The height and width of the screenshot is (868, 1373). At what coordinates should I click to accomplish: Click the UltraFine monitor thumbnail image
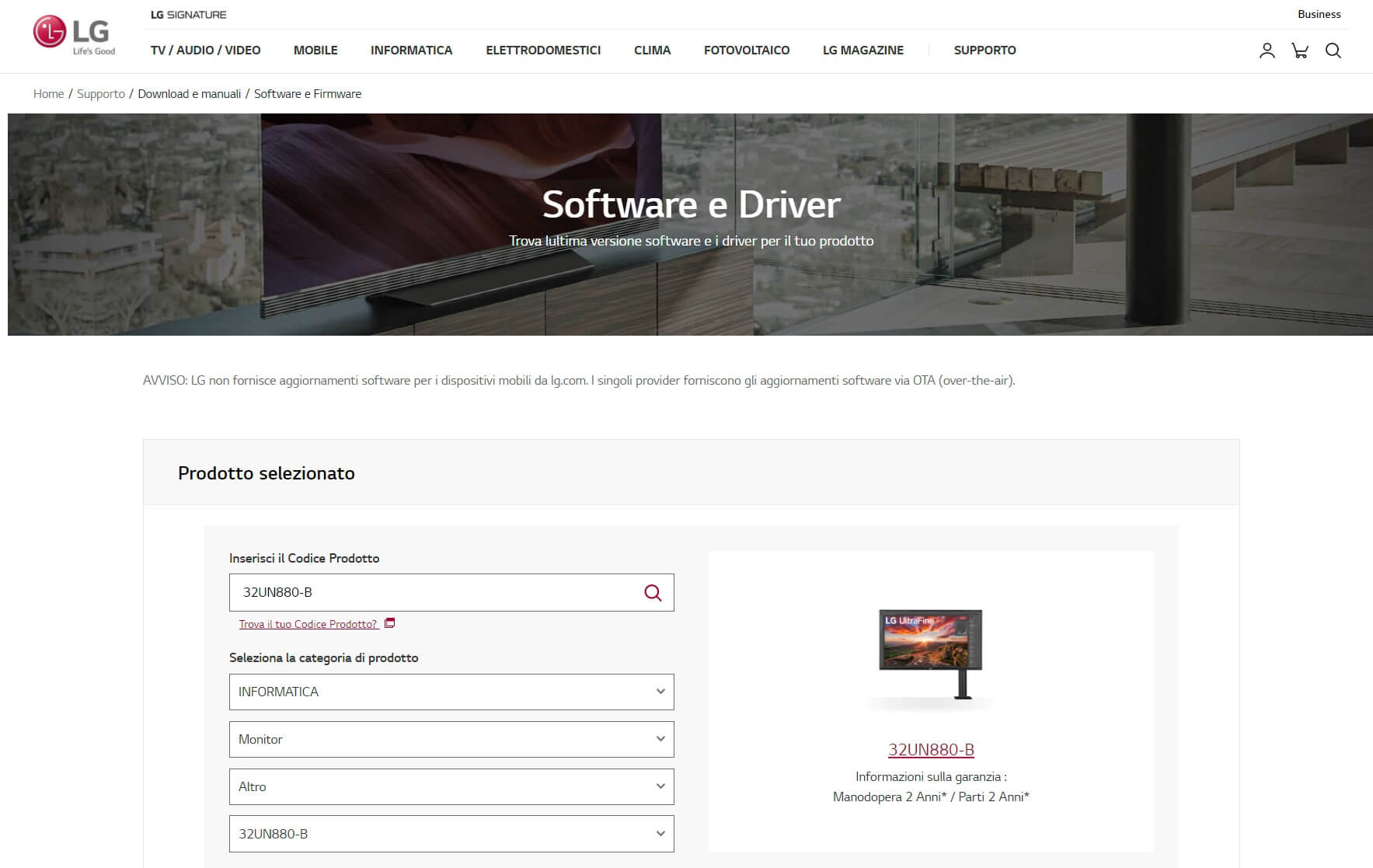pos(931,653)
